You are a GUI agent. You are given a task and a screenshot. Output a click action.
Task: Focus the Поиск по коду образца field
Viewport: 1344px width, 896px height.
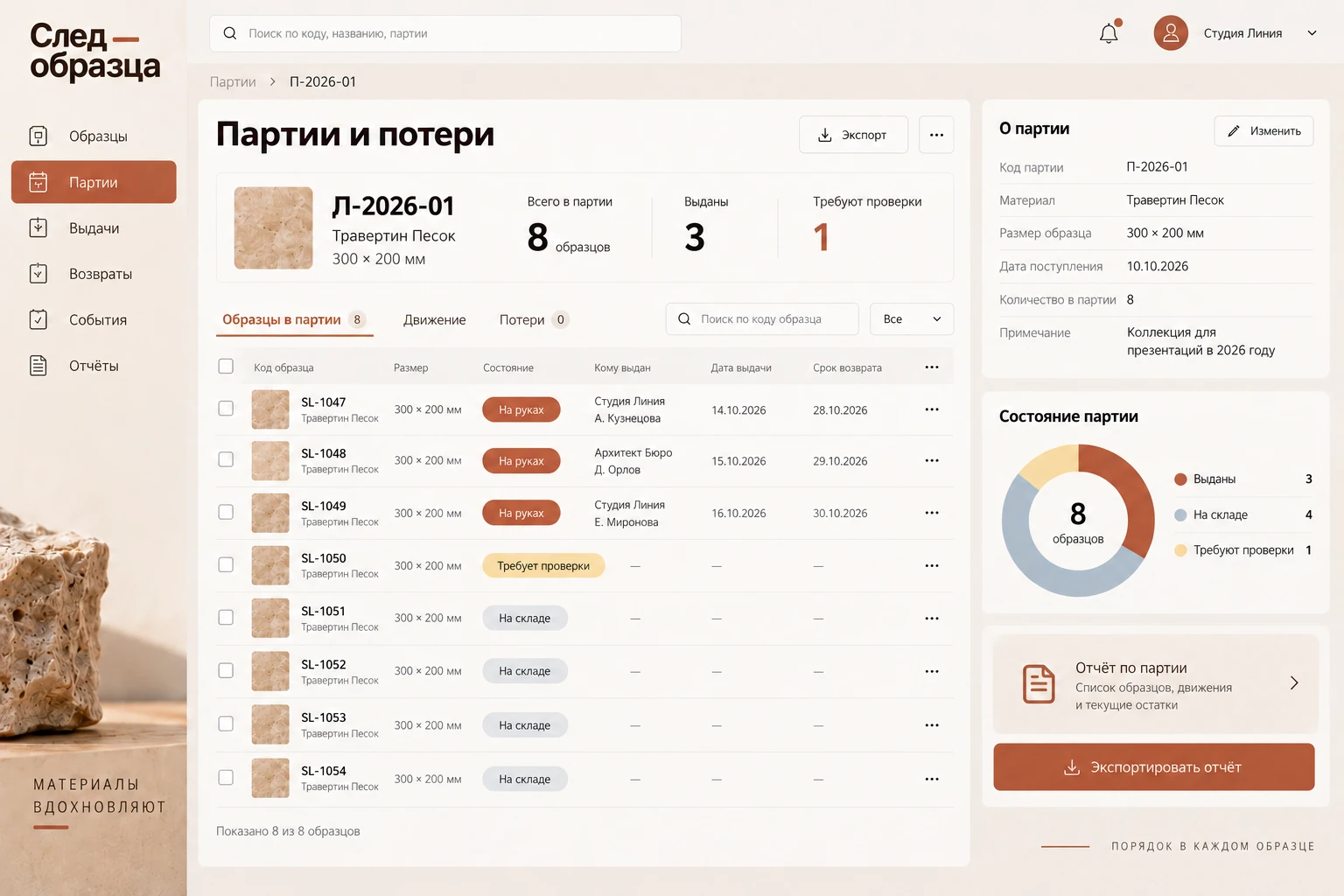pyautogui.click(x=762, y=319)
